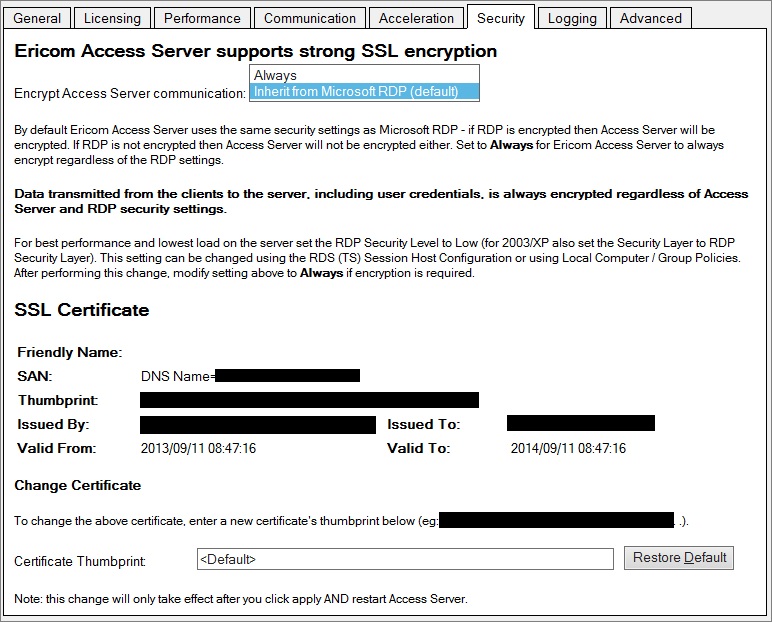
Task: Click the SAN DNS Name value
Action: click(250, 376)
